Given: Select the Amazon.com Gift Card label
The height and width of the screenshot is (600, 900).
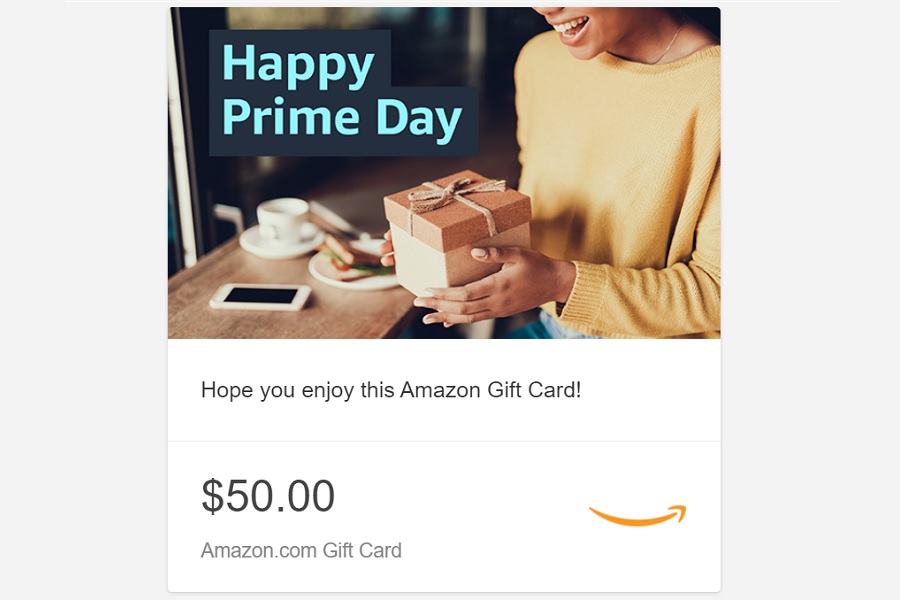Looking at the screenshot, I should click(301, 550).
